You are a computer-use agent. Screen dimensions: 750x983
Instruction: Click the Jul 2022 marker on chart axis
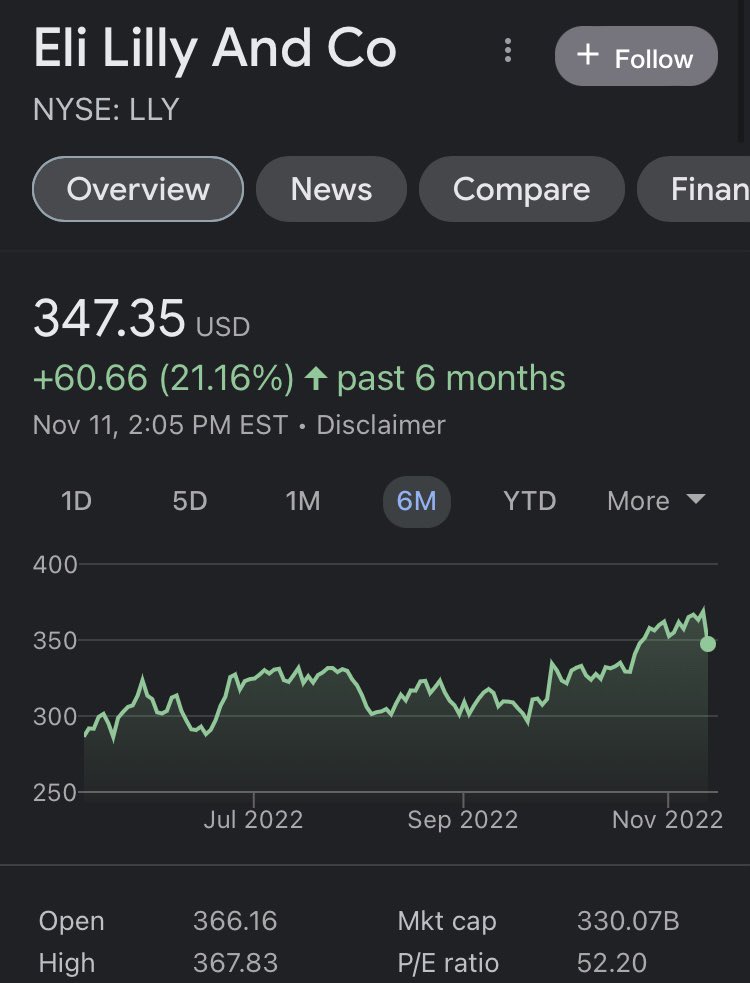pyautogui.click(x=253, y=819)
